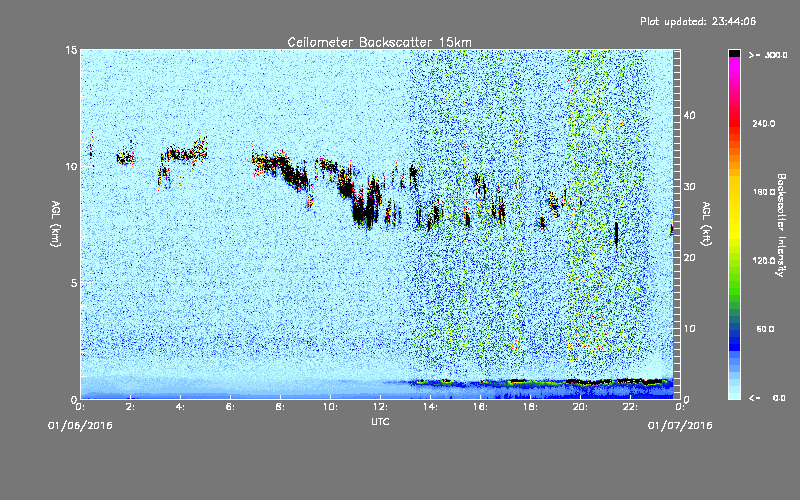Click the 15 tick label on the km axis
This screenshot has width=800, height=500.
[x=71, y=50]
